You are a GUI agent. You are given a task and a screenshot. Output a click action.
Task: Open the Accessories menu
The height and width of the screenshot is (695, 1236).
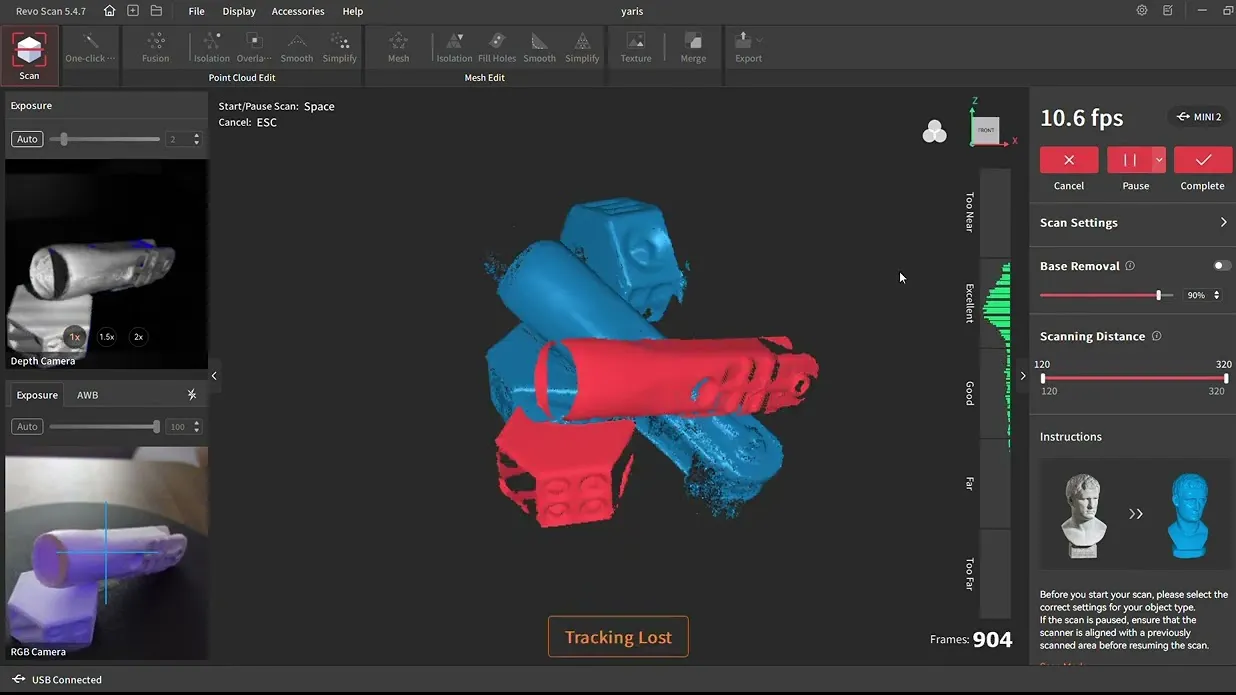coord(298,11)
